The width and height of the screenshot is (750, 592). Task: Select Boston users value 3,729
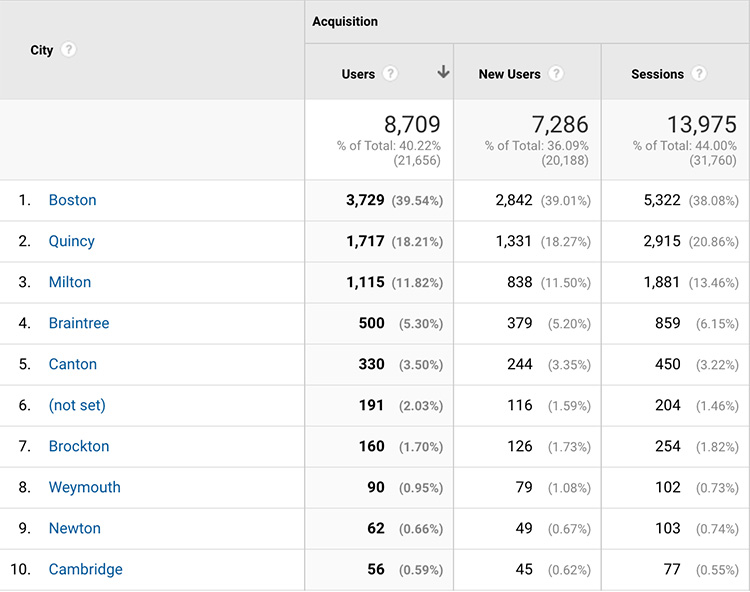[365, 200]
